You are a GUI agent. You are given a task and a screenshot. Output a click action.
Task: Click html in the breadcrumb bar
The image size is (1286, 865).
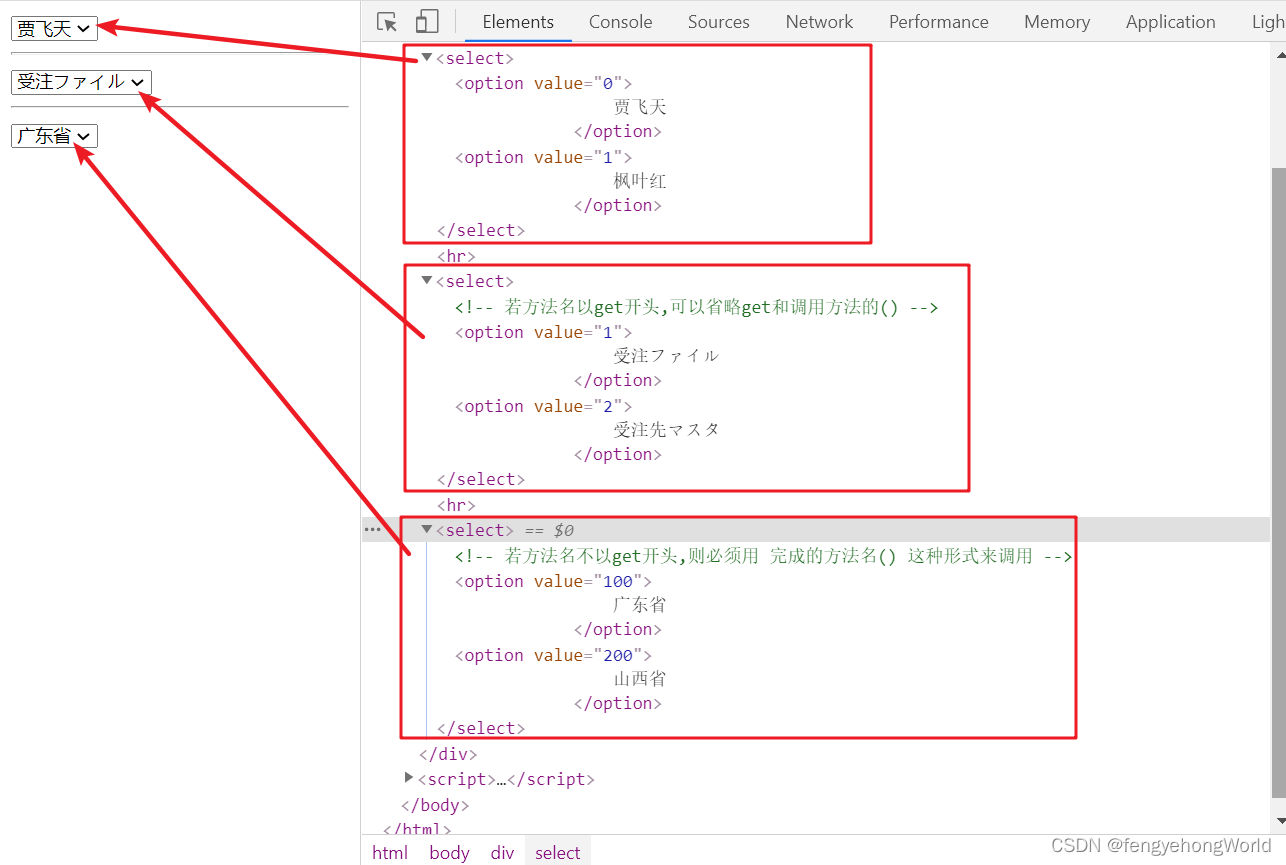[390, 852]
